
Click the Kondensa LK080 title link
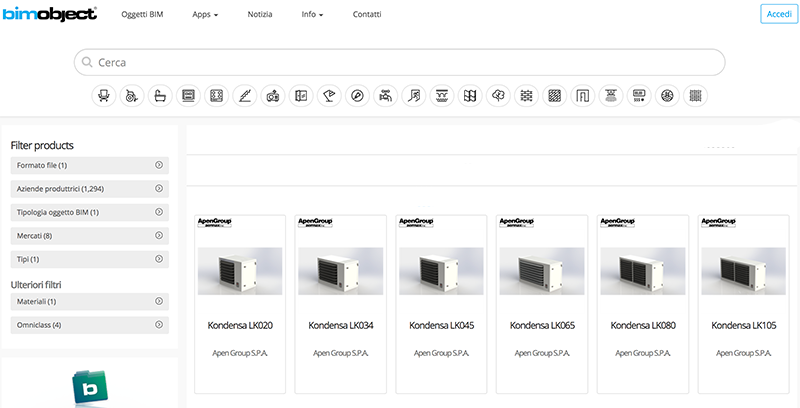[643, 325]
